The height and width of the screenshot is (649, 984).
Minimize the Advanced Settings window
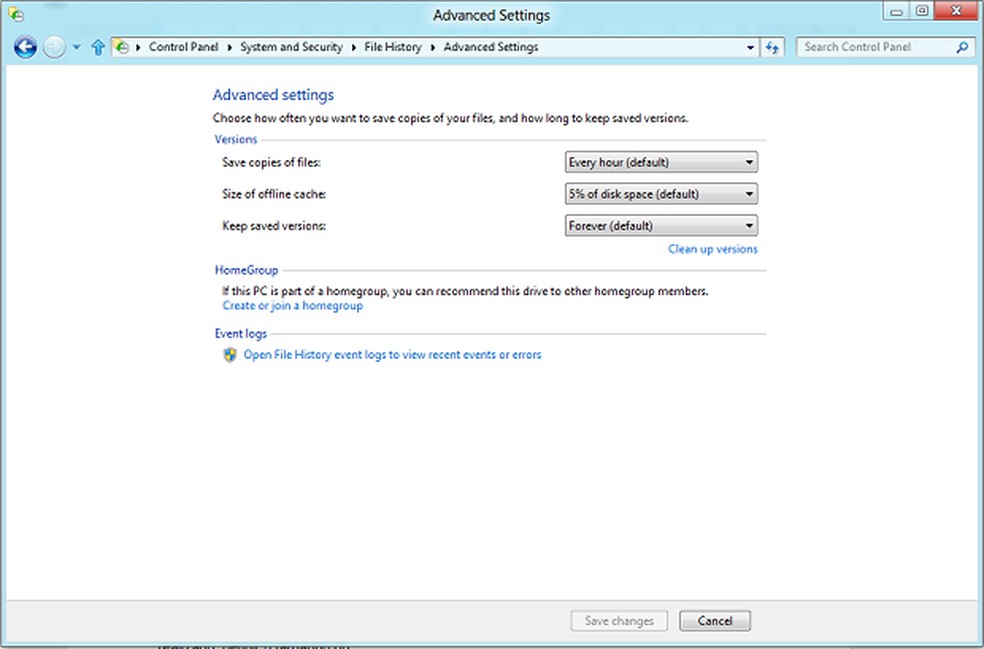[x=896, y=11]
